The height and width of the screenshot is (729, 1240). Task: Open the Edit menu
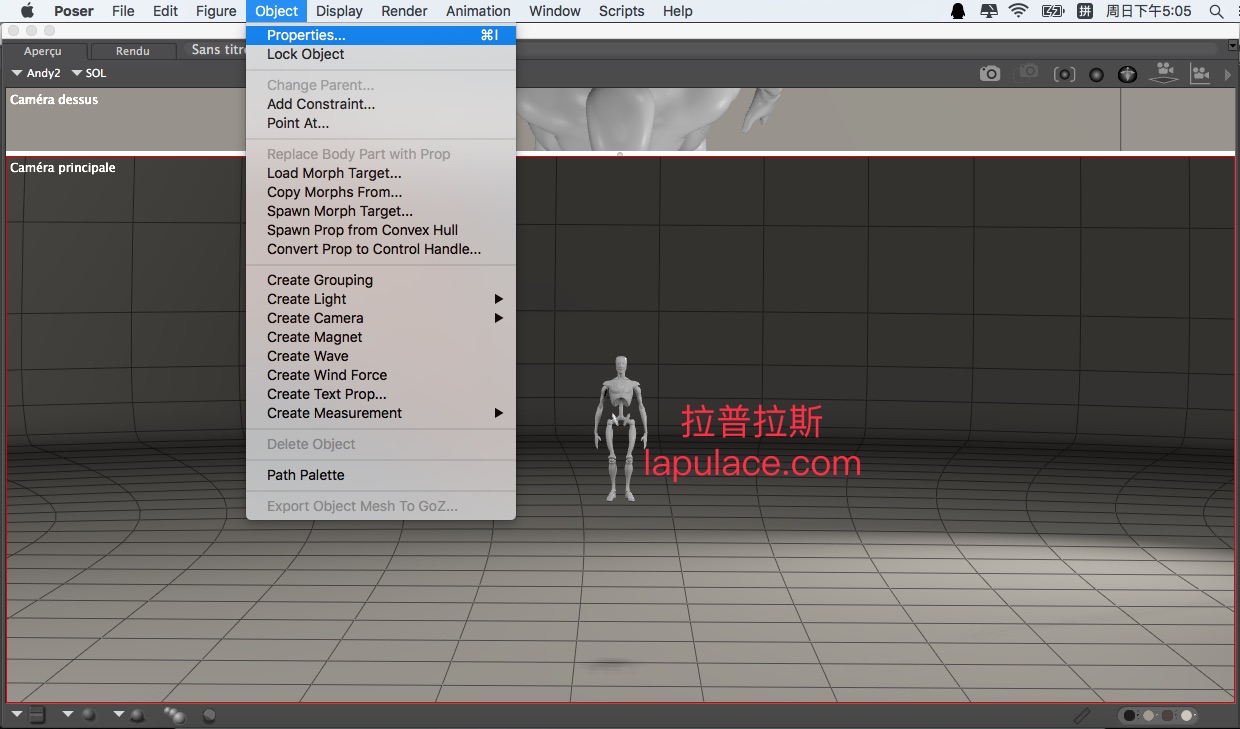tap(165, 11)
